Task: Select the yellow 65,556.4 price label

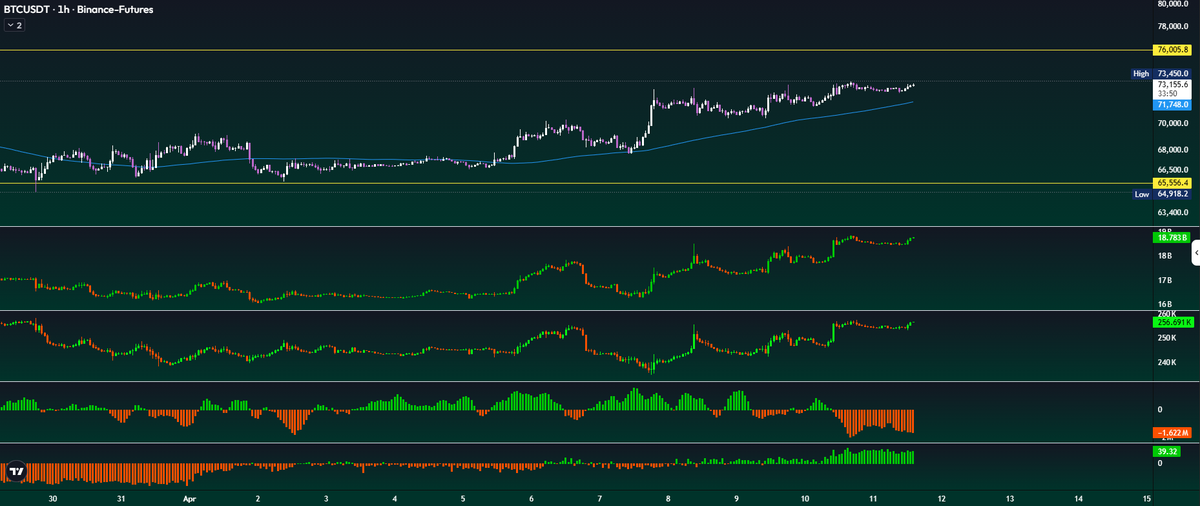Action: click(x=1172, y=183)
